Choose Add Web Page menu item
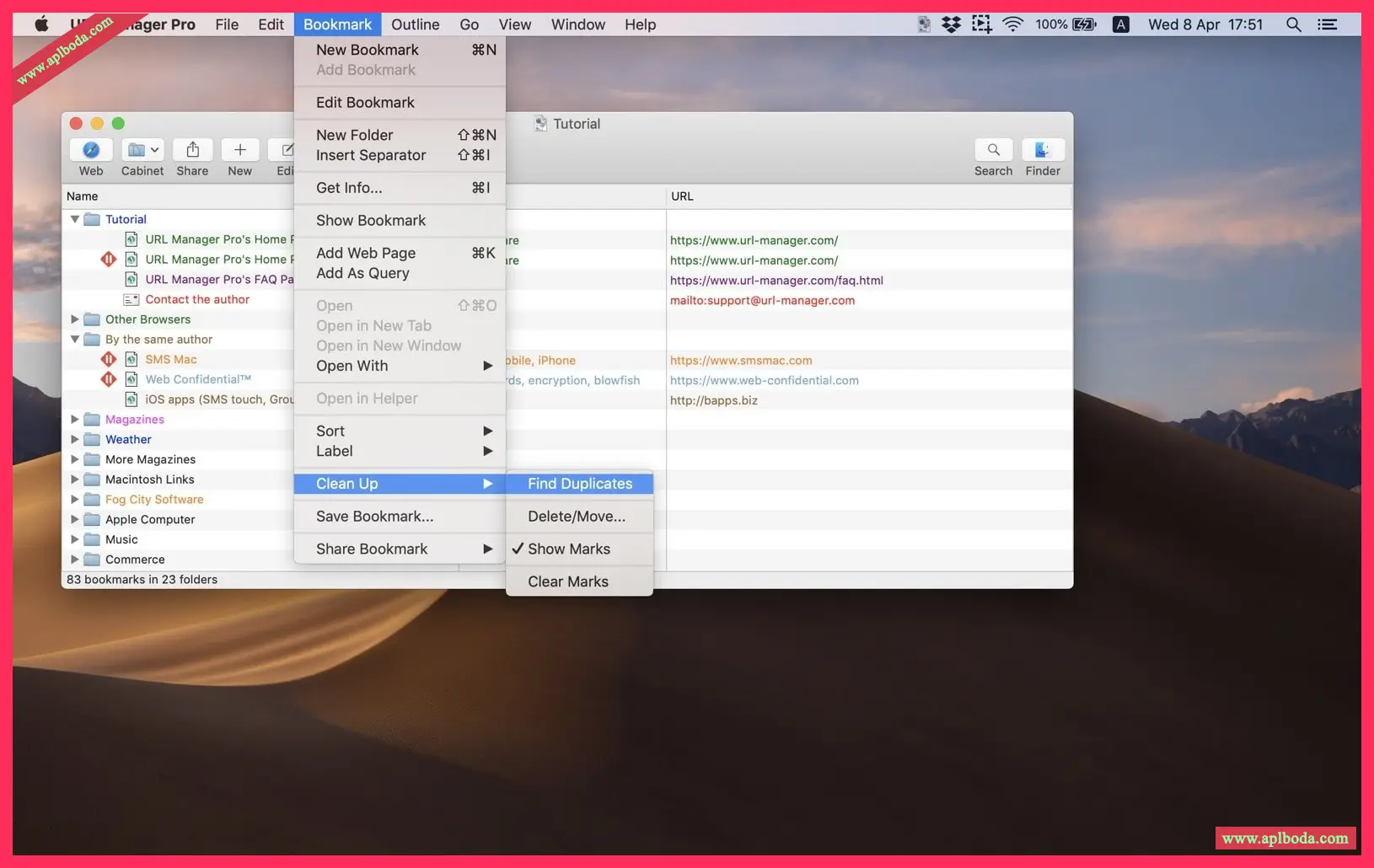 pos(400,253)
